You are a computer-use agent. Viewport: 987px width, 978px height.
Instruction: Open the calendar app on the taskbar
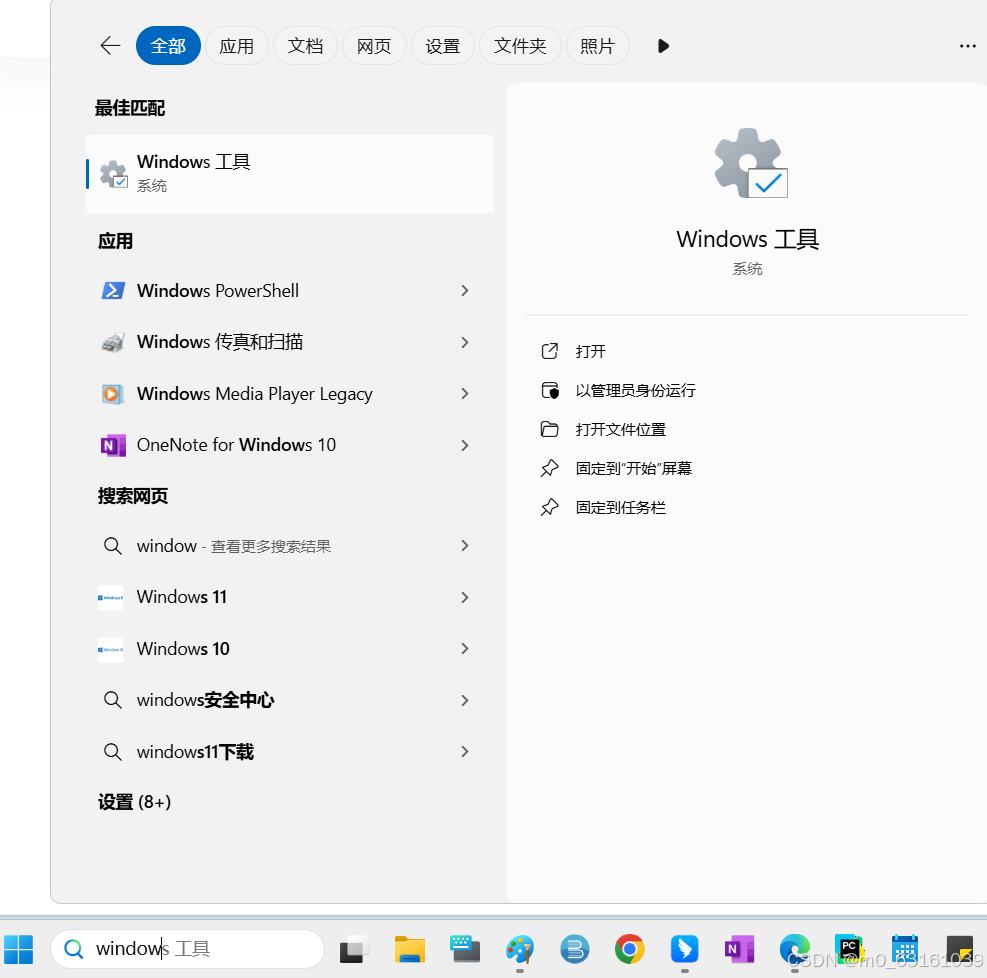pos(905,949)
